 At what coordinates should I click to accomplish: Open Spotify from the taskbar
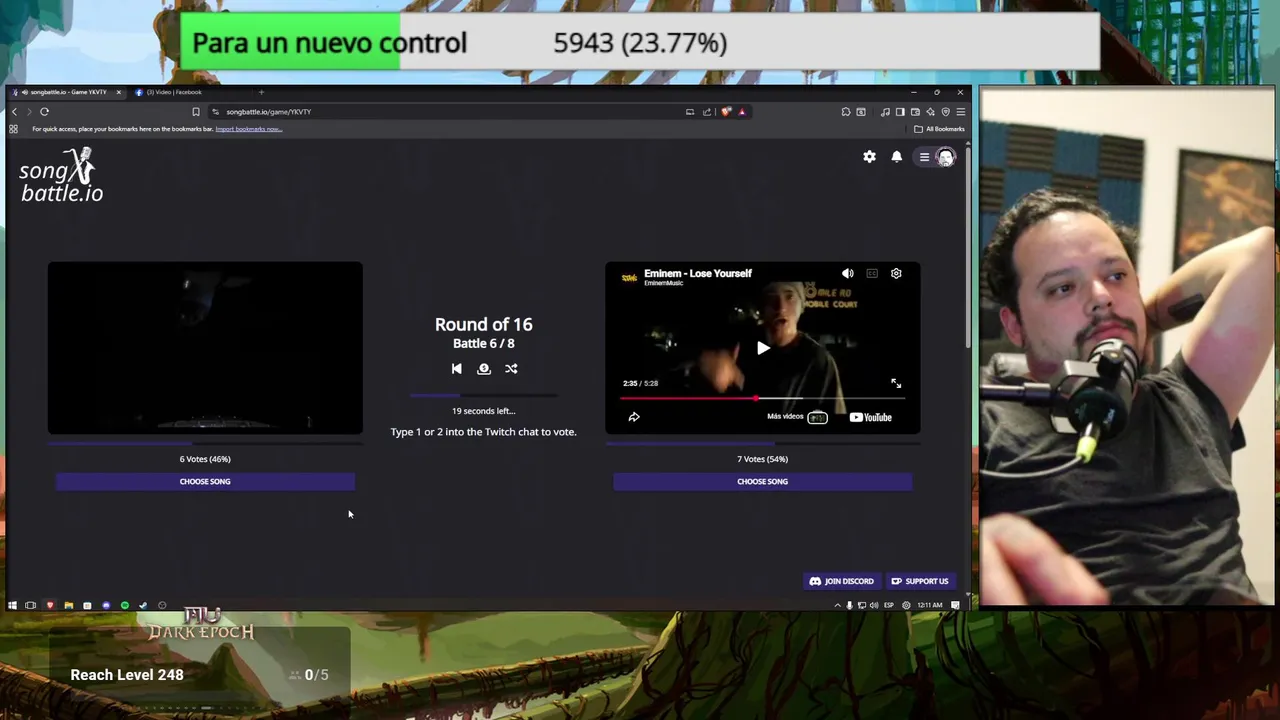(x=125, y=605)
